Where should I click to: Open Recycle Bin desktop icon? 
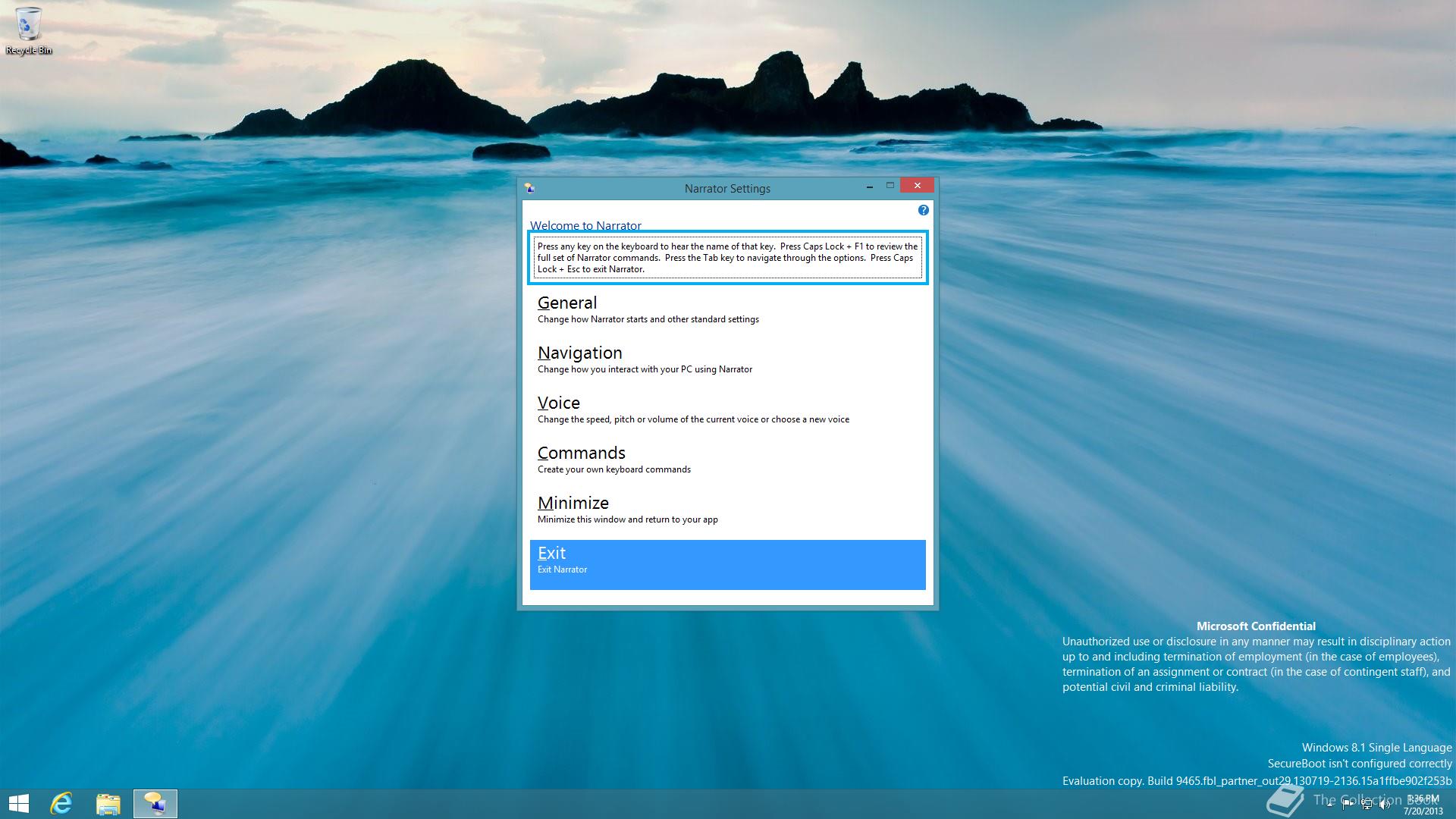pos(29,30)
